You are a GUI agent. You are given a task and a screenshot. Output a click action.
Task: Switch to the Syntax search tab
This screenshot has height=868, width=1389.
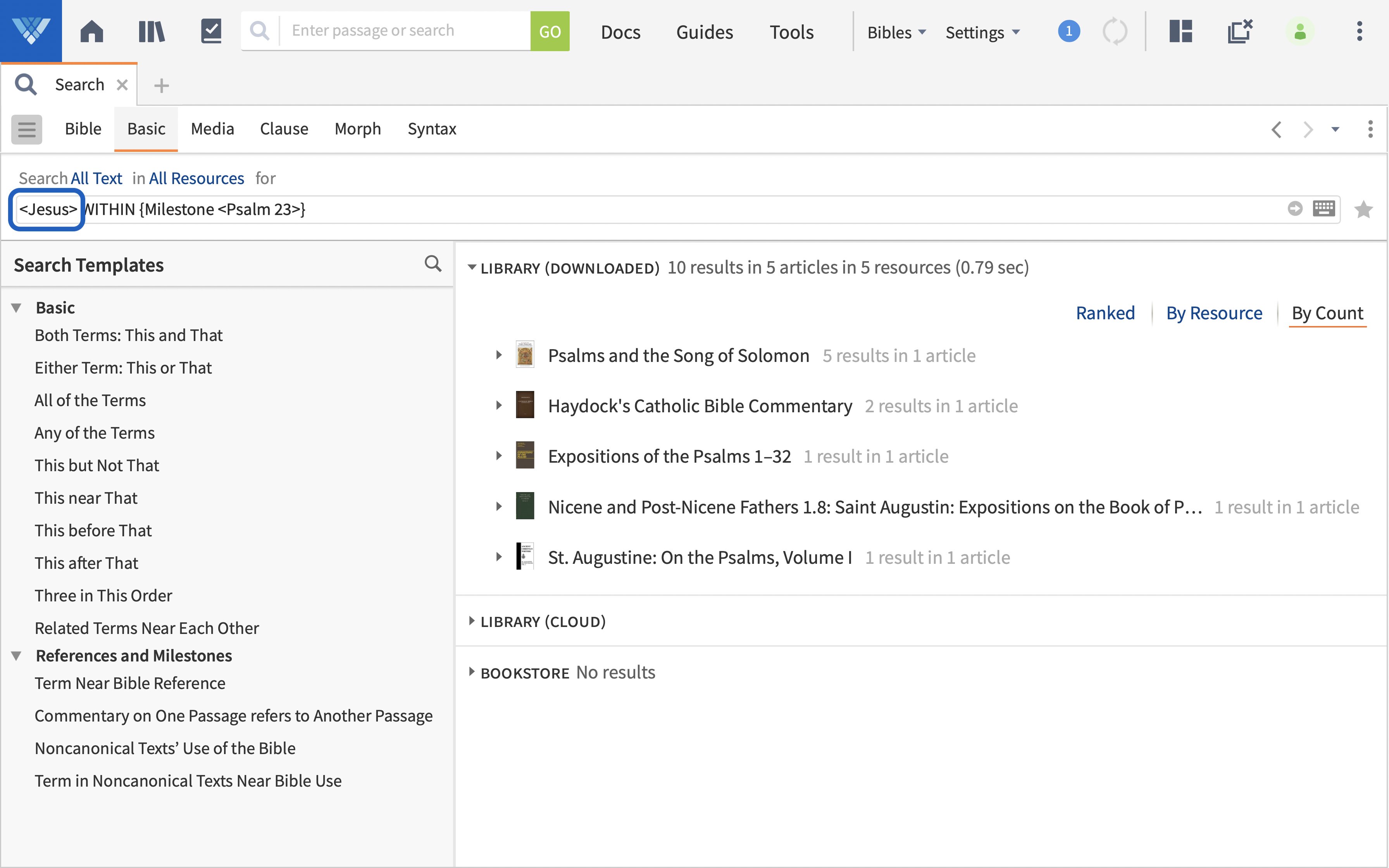(x=432, y=129)
